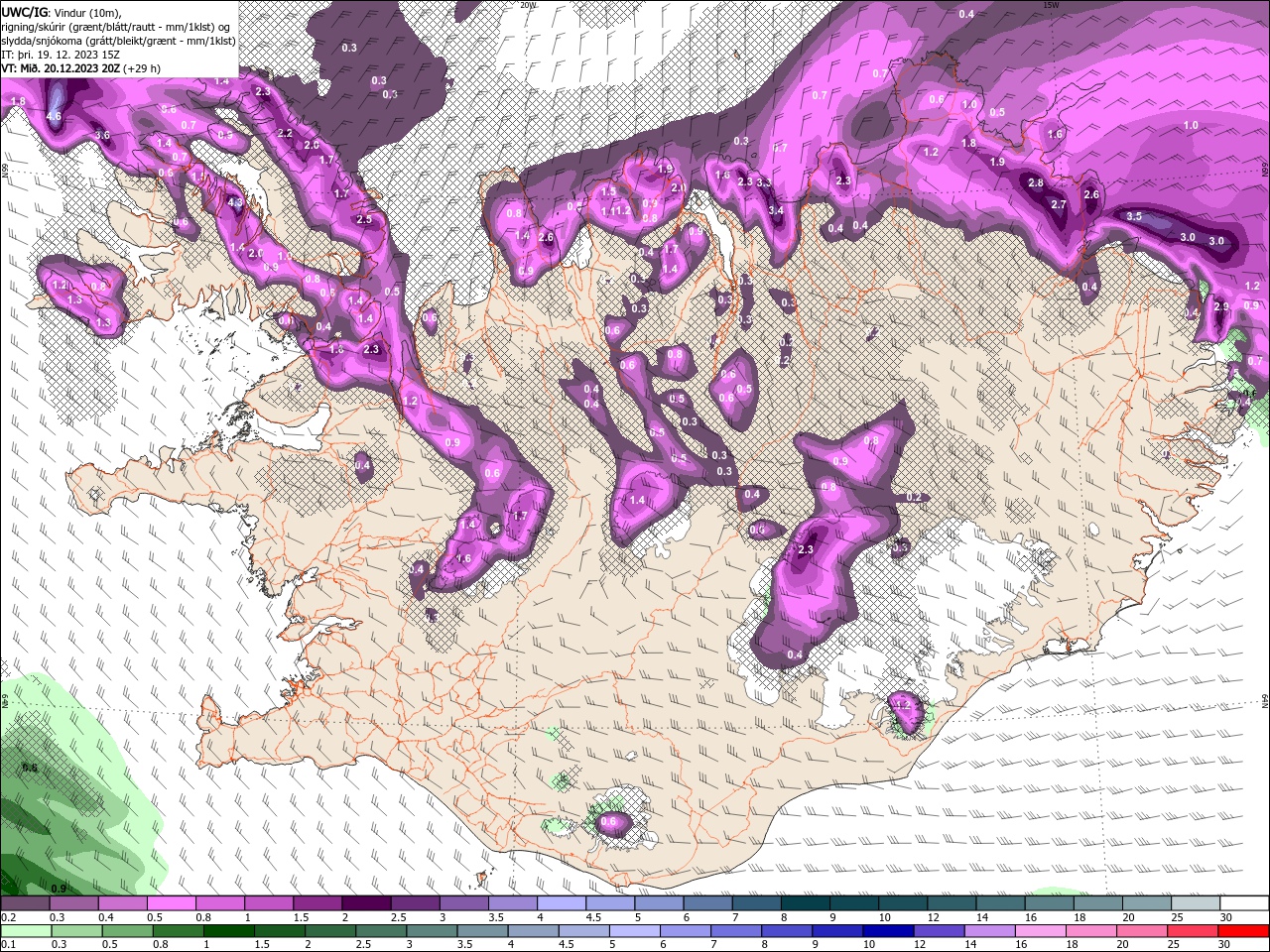1270x952 pixels.
Task: Click upper legend swatch between 1 and 1.5
Action: pos(268,902)
